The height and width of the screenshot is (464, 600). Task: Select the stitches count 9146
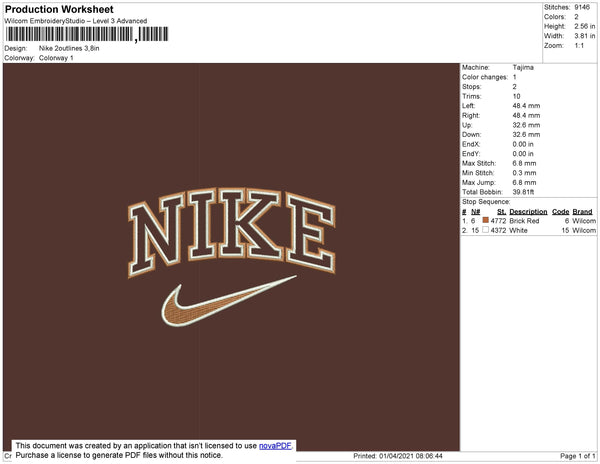[582, 7]
